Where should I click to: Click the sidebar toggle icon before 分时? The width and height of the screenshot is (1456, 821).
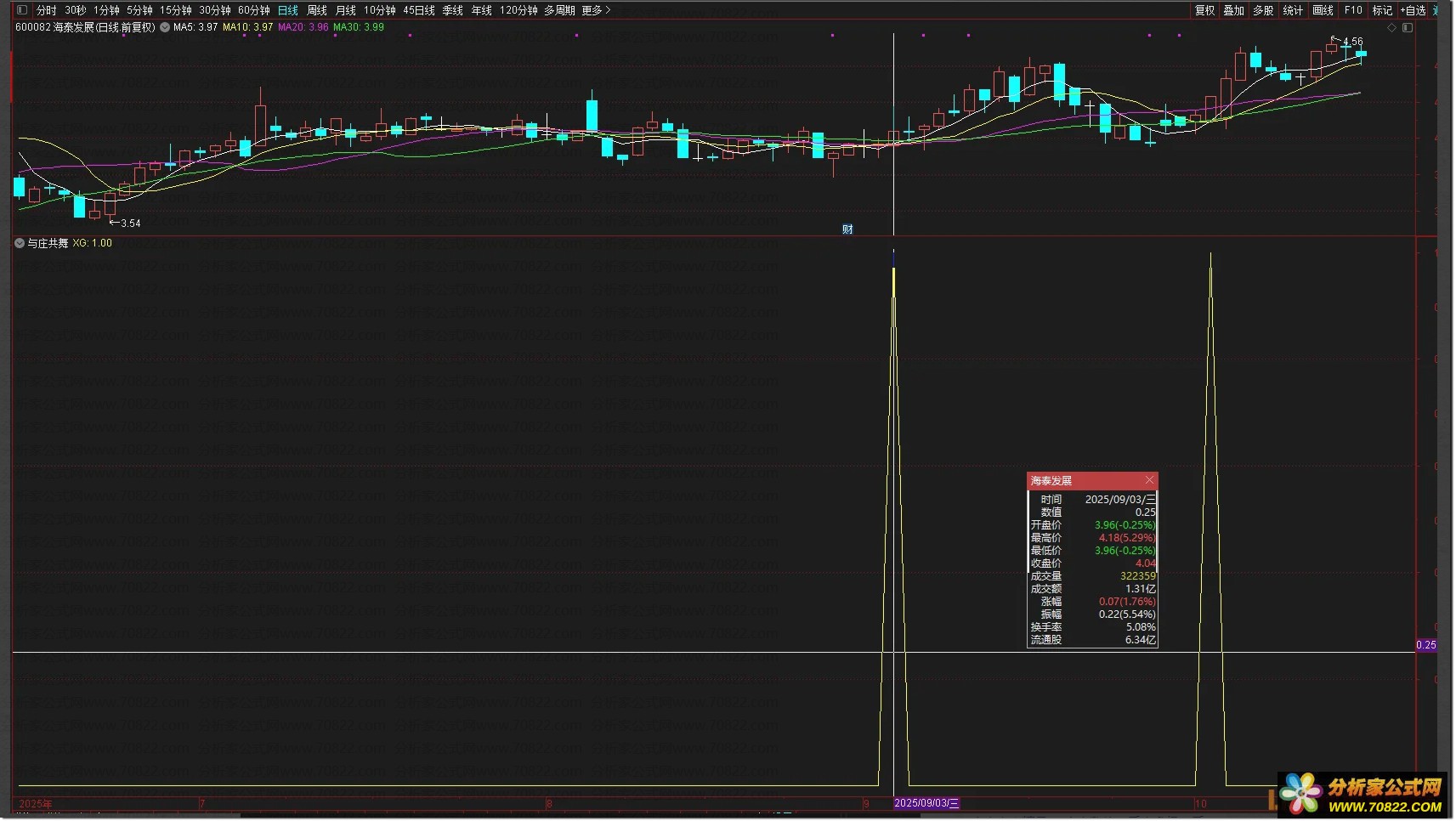click(x=22, y=10)
